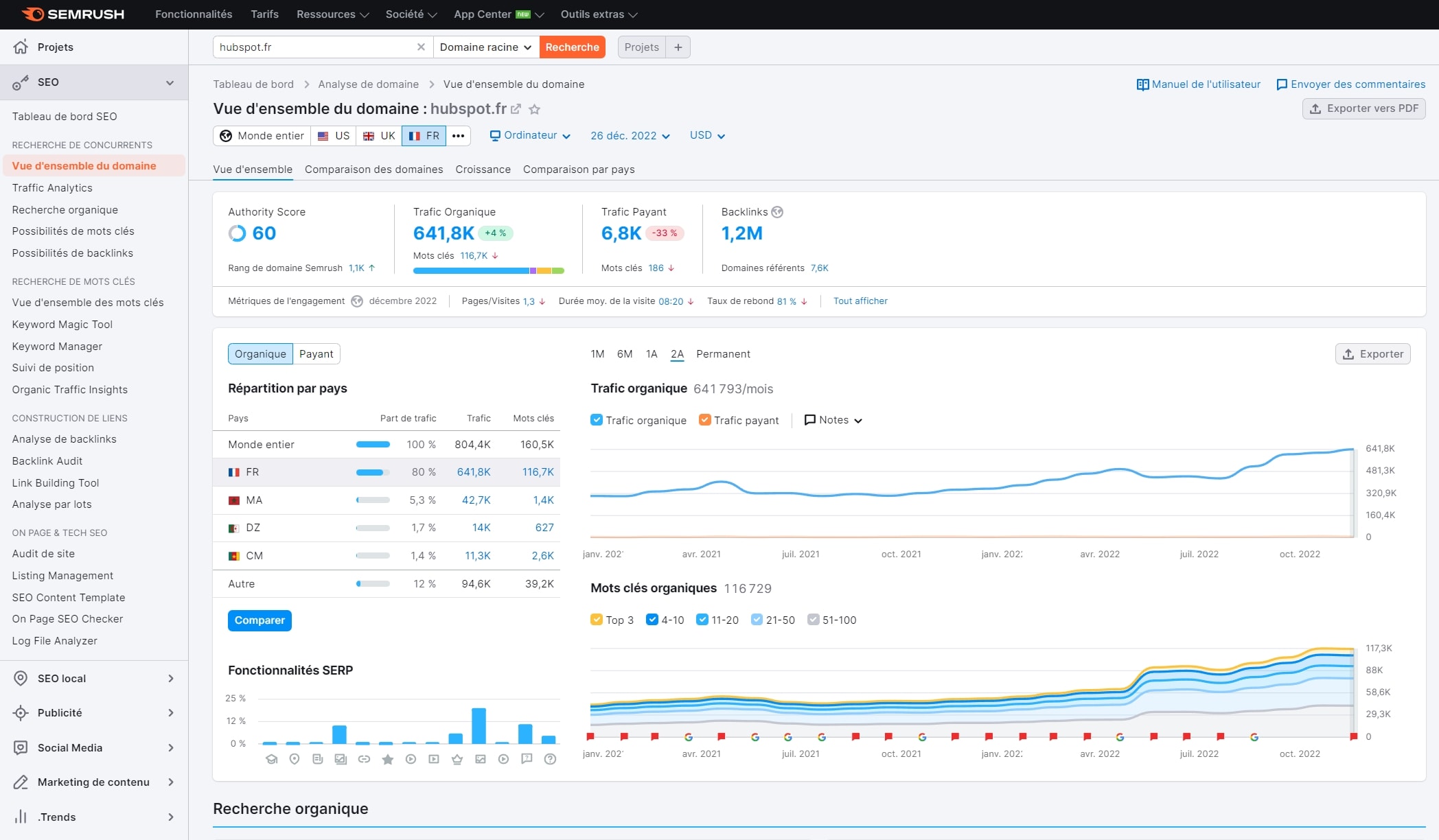Open hubspot.fr external link icon
1439x840 pixels.
click(x=516, y=109)
